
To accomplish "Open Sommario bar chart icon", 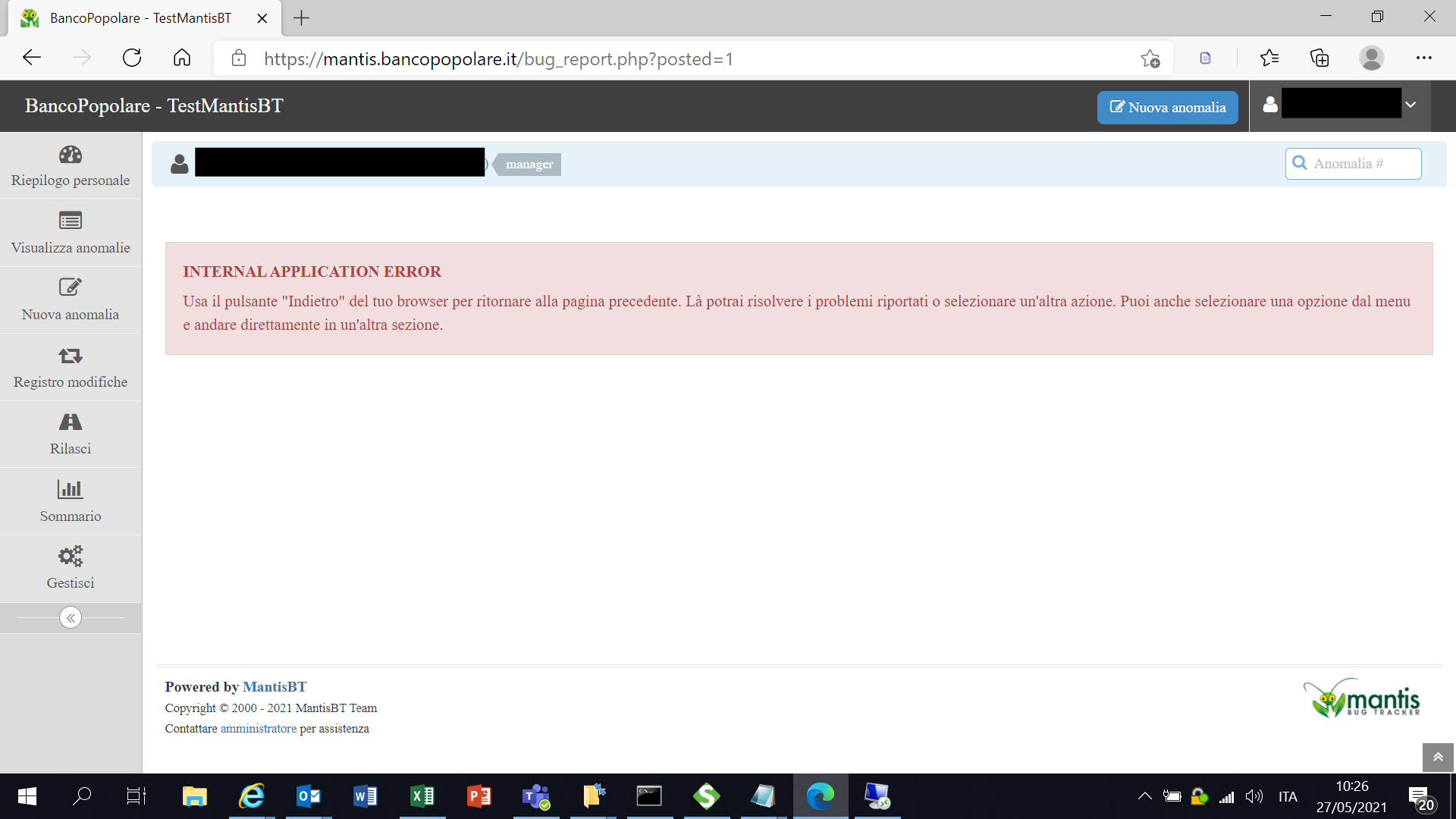I will click(71, 489).
